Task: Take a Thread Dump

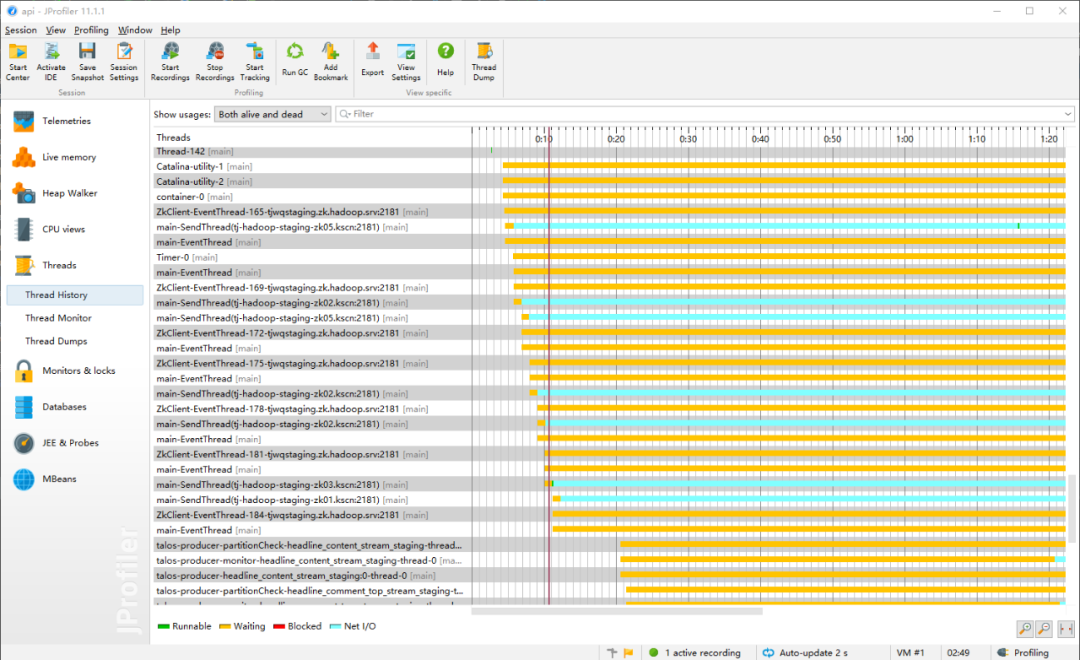Action: pyautogui.click(x=484, y=61)
